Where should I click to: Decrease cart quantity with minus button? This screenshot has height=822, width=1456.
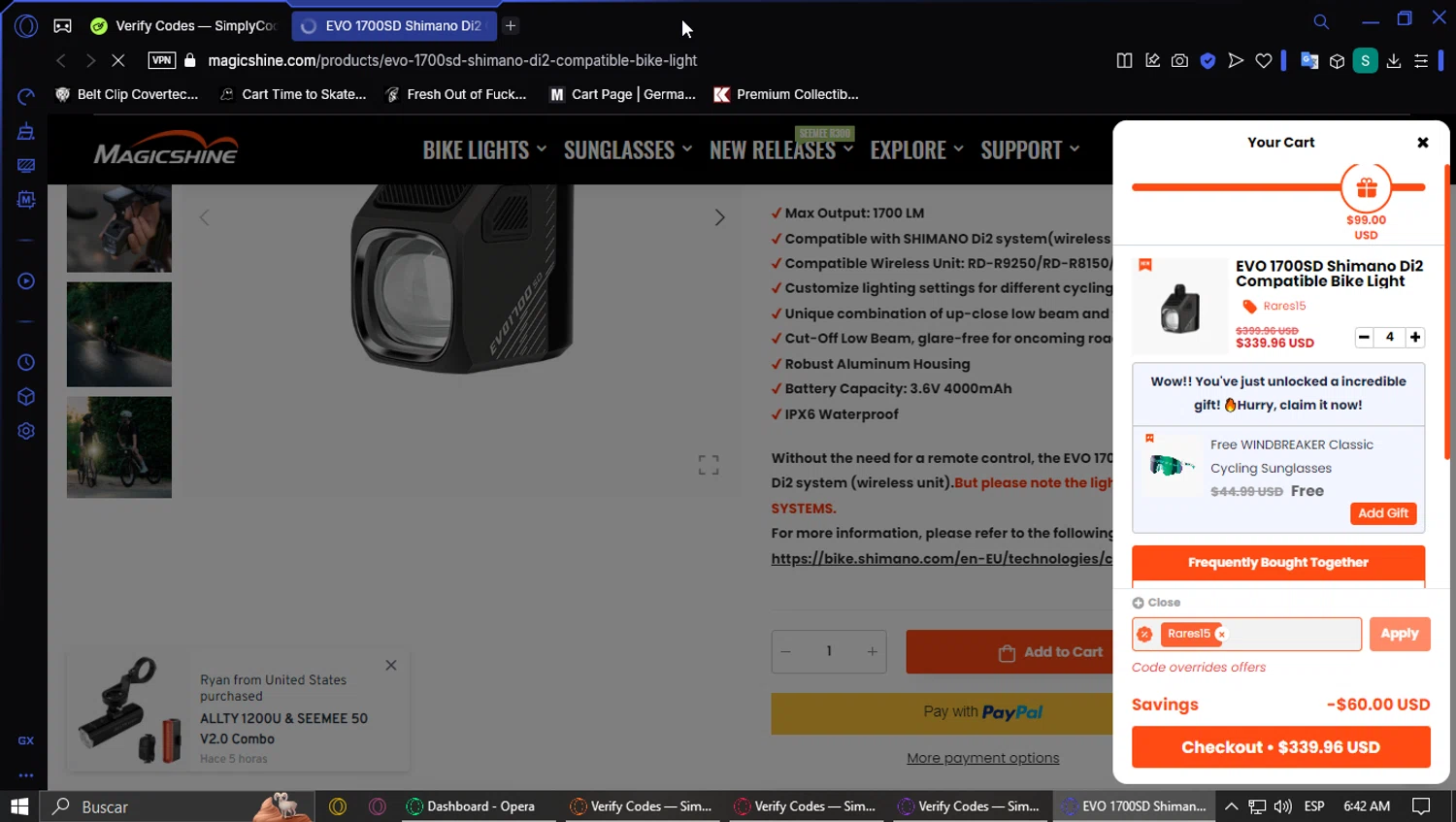(x=1364, y=337)
